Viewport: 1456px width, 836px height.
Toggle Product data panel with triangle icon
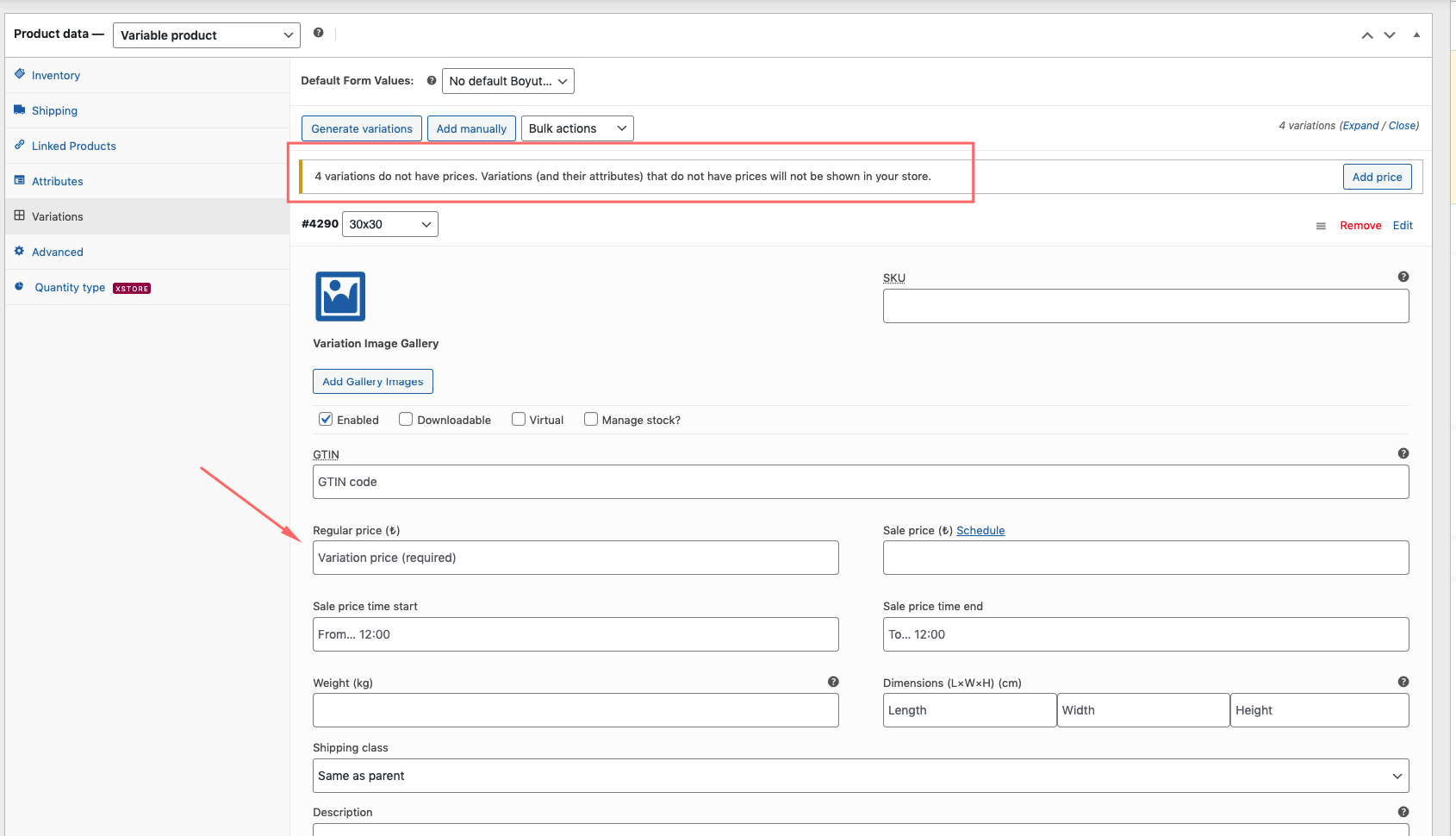click(x=1416, y=35)
